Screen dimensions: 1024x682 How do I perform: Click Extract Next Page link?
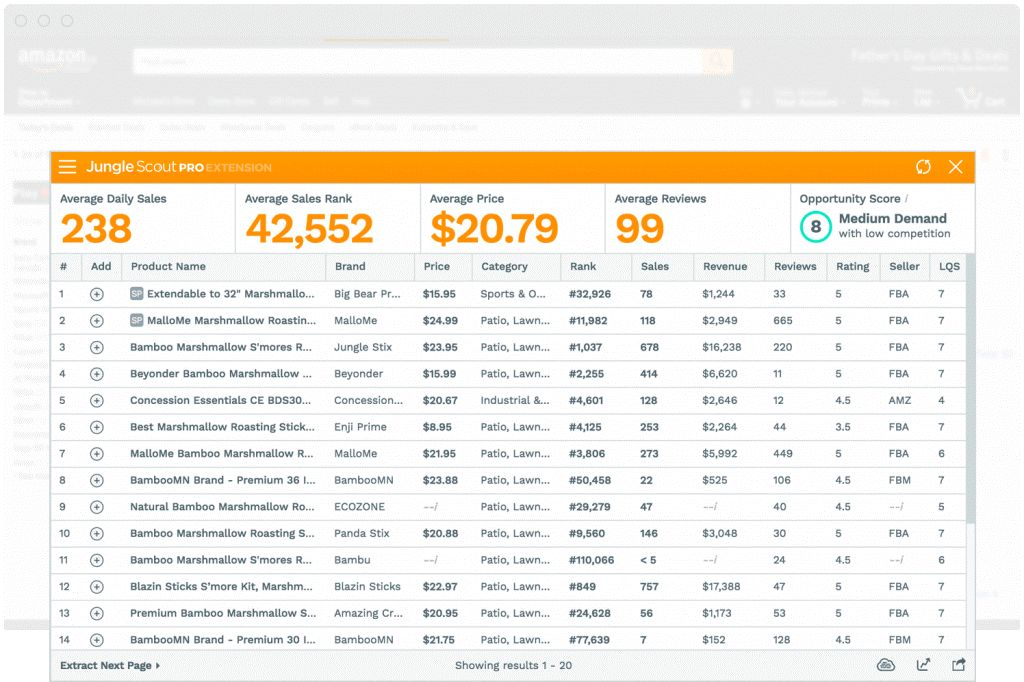coord(110,665)
